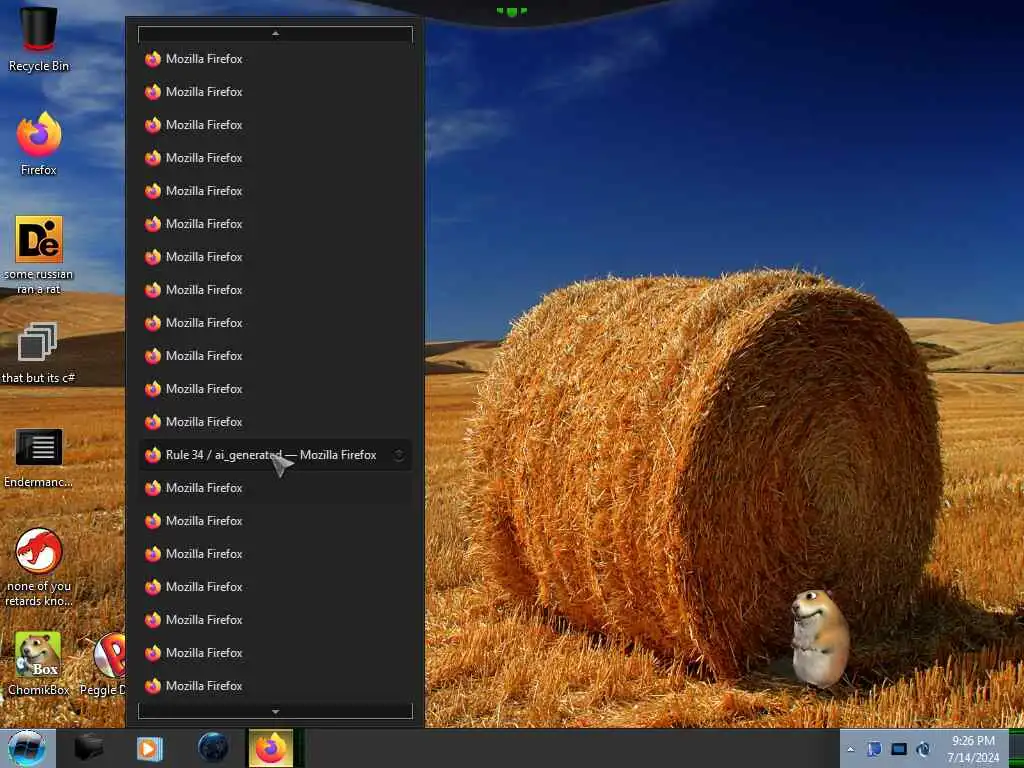
Task: Open the Windows Start menu orb
Action: click(x=27, y=748)
